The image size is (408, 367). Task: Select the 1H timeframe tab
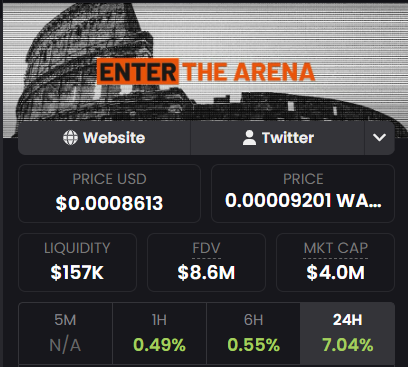point(159,333)
